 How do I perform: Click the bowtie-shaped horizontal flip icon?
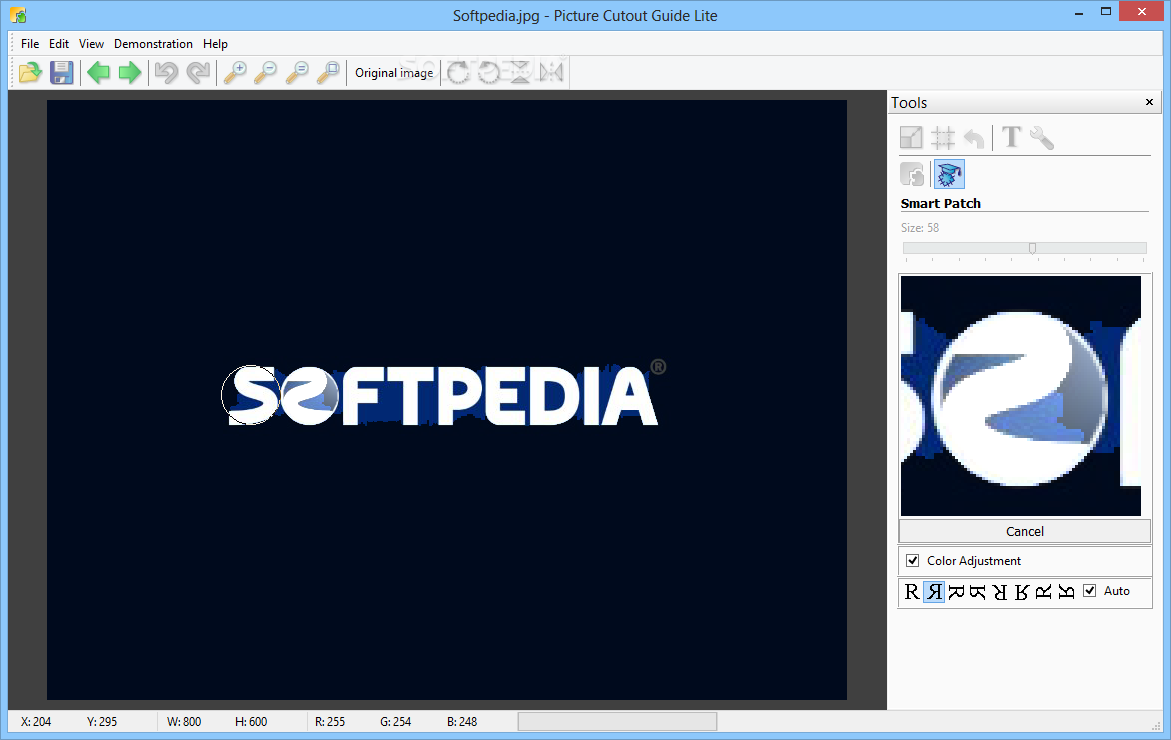click(x=551, y=72)
